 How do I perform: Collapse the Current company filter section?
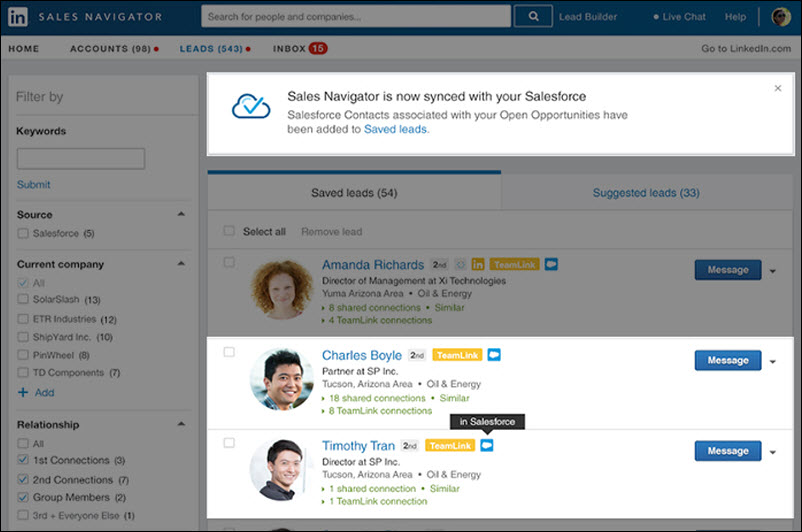coord(181,264)
